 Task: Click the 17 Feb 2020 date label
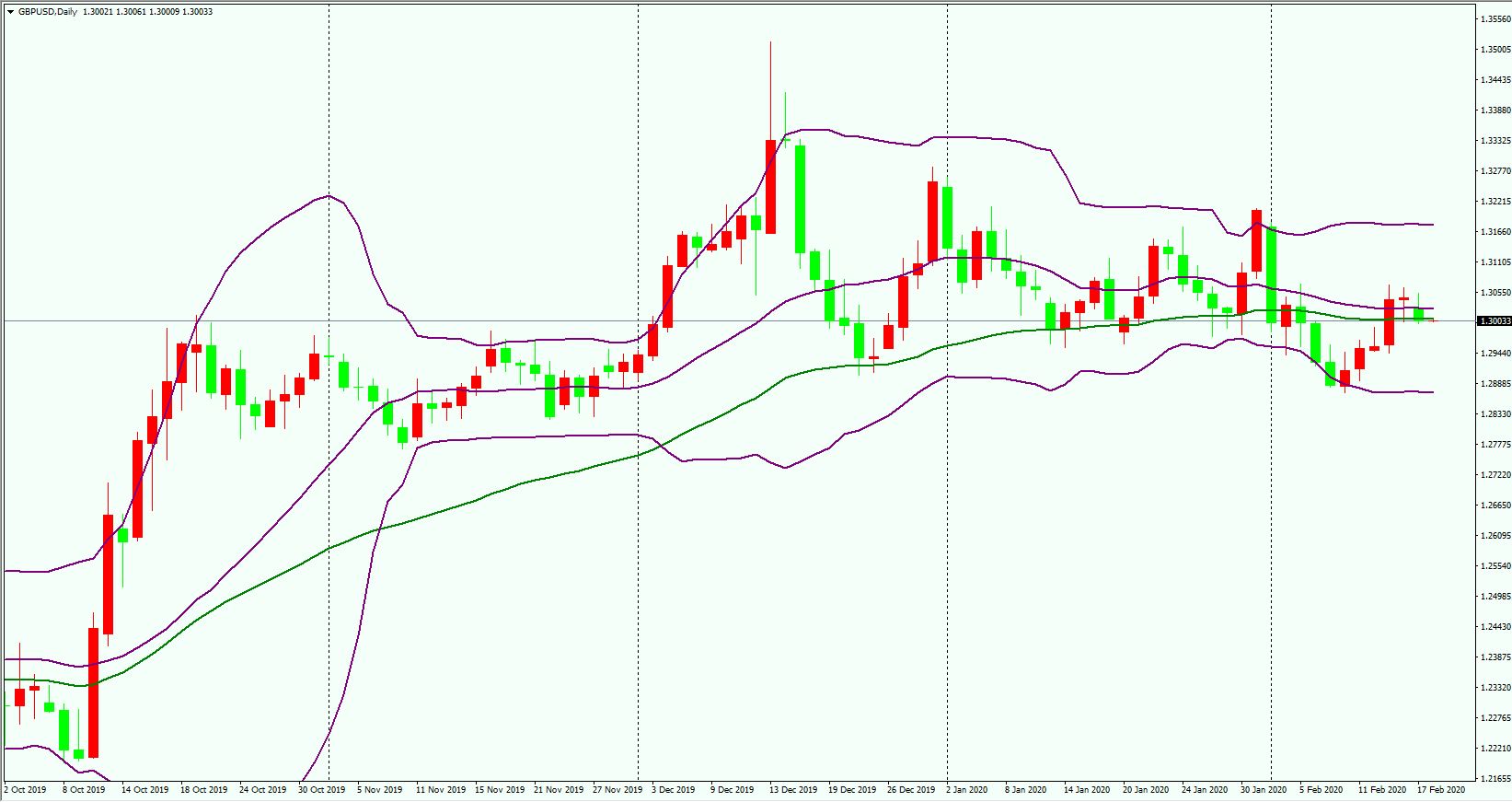click(1441, 790)
